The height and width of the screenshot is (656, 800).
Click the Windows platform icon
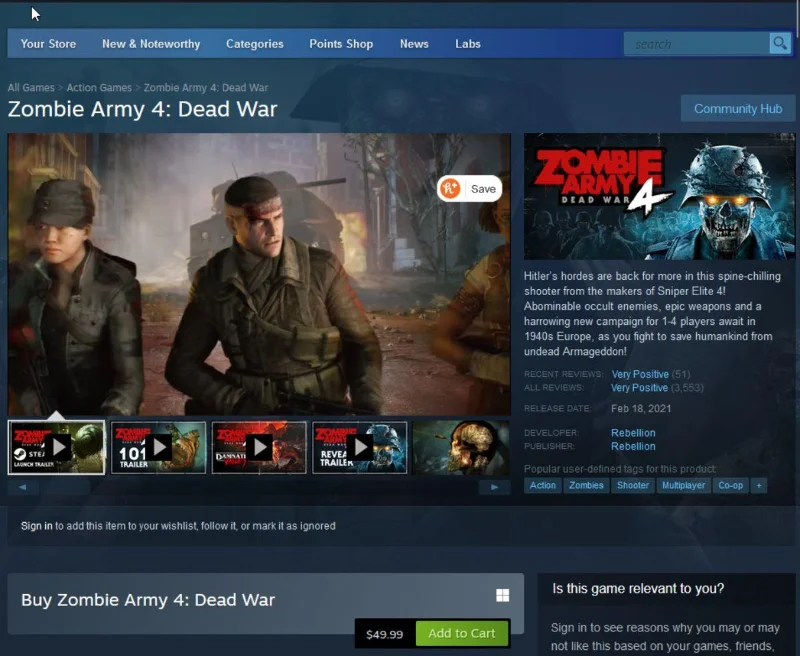pyautogui.click(x=503, y=595)
